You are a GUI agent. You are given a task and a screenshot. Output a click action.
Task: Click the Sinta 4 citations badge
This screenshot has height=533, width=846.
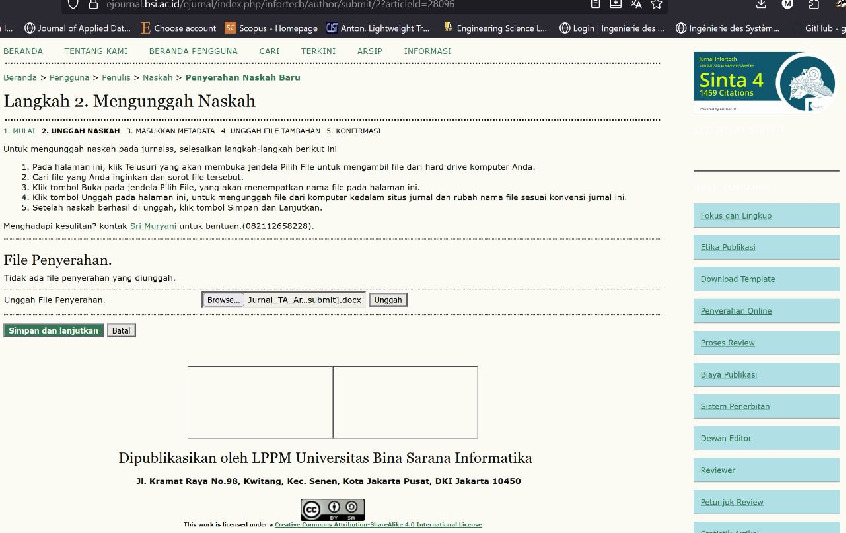point(764,79)
